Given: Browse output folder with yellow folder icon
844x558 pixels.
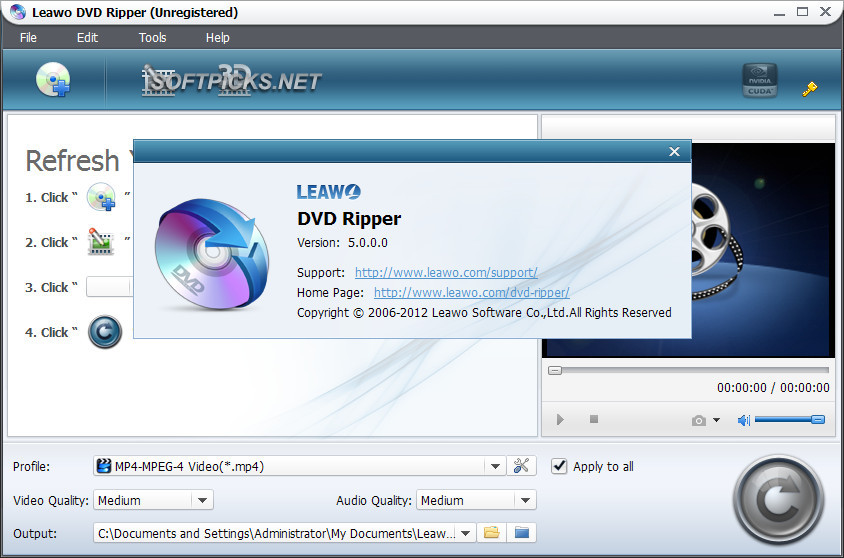Looking at the screenshot, I should coord(491,532).
